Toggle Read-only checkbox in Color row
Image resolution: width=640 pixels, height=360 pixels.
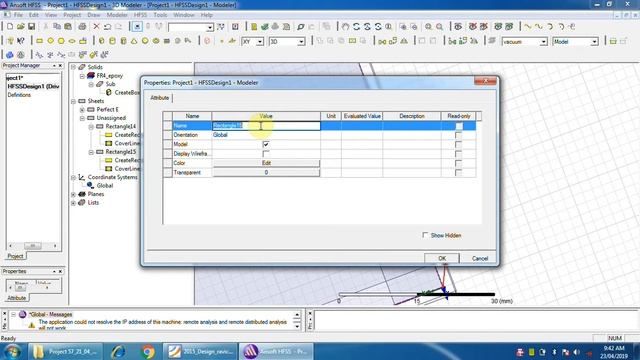pos(458,163)
